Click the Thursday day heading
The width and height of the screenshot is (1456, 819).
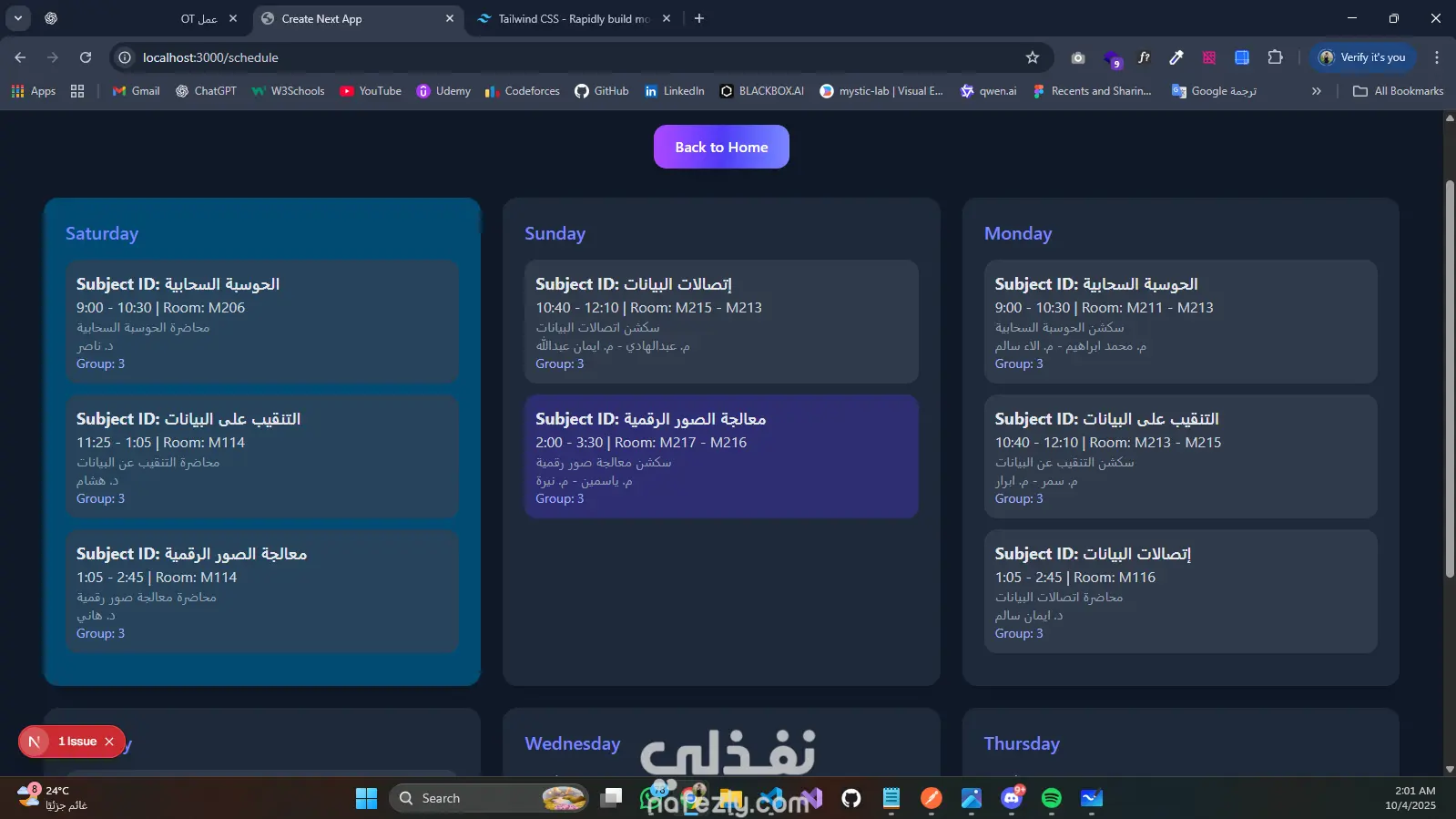(1022, 743)
